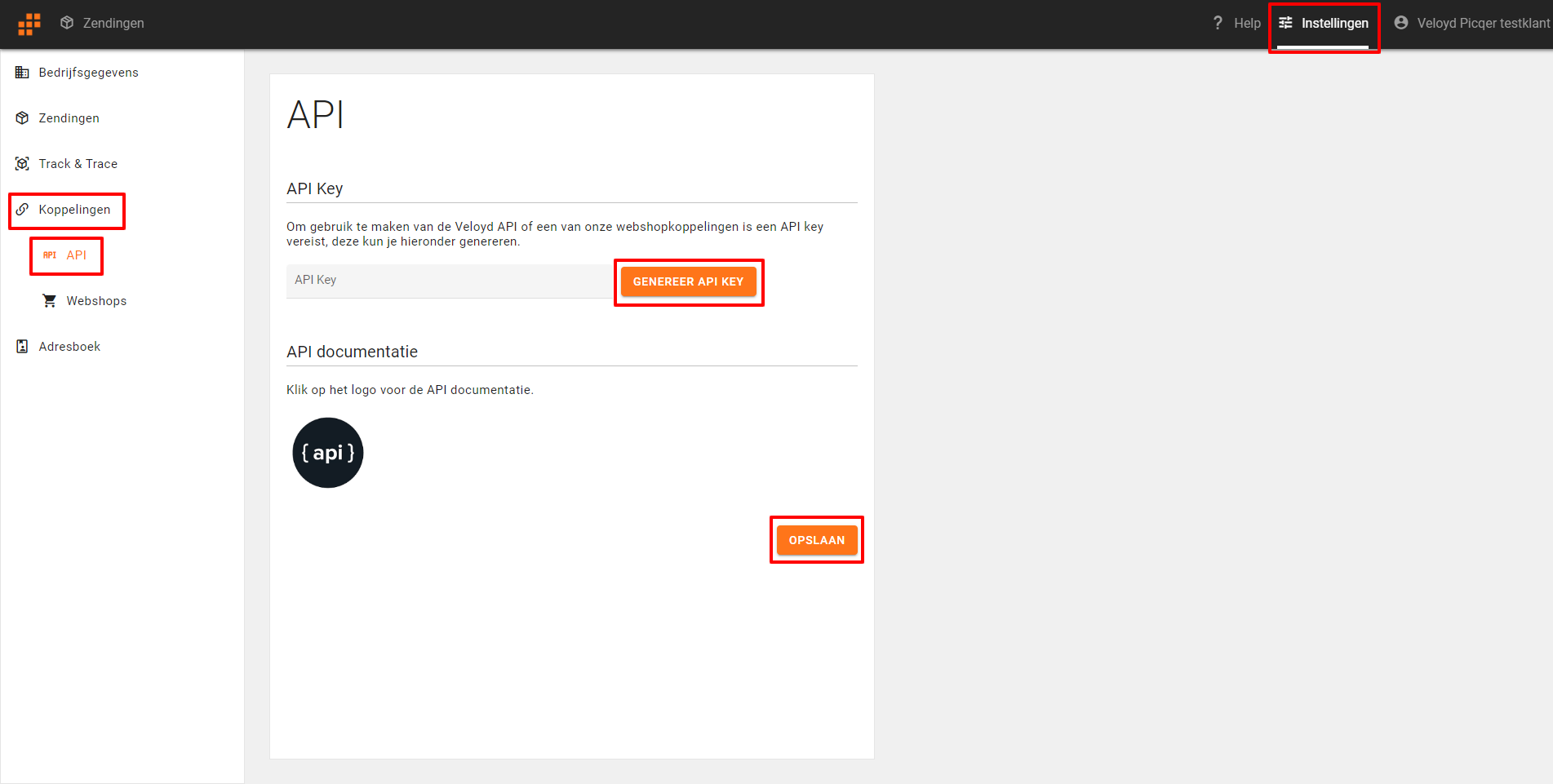
Task: Open the Instellingen tab
Action: click(x=1335, y=23)
